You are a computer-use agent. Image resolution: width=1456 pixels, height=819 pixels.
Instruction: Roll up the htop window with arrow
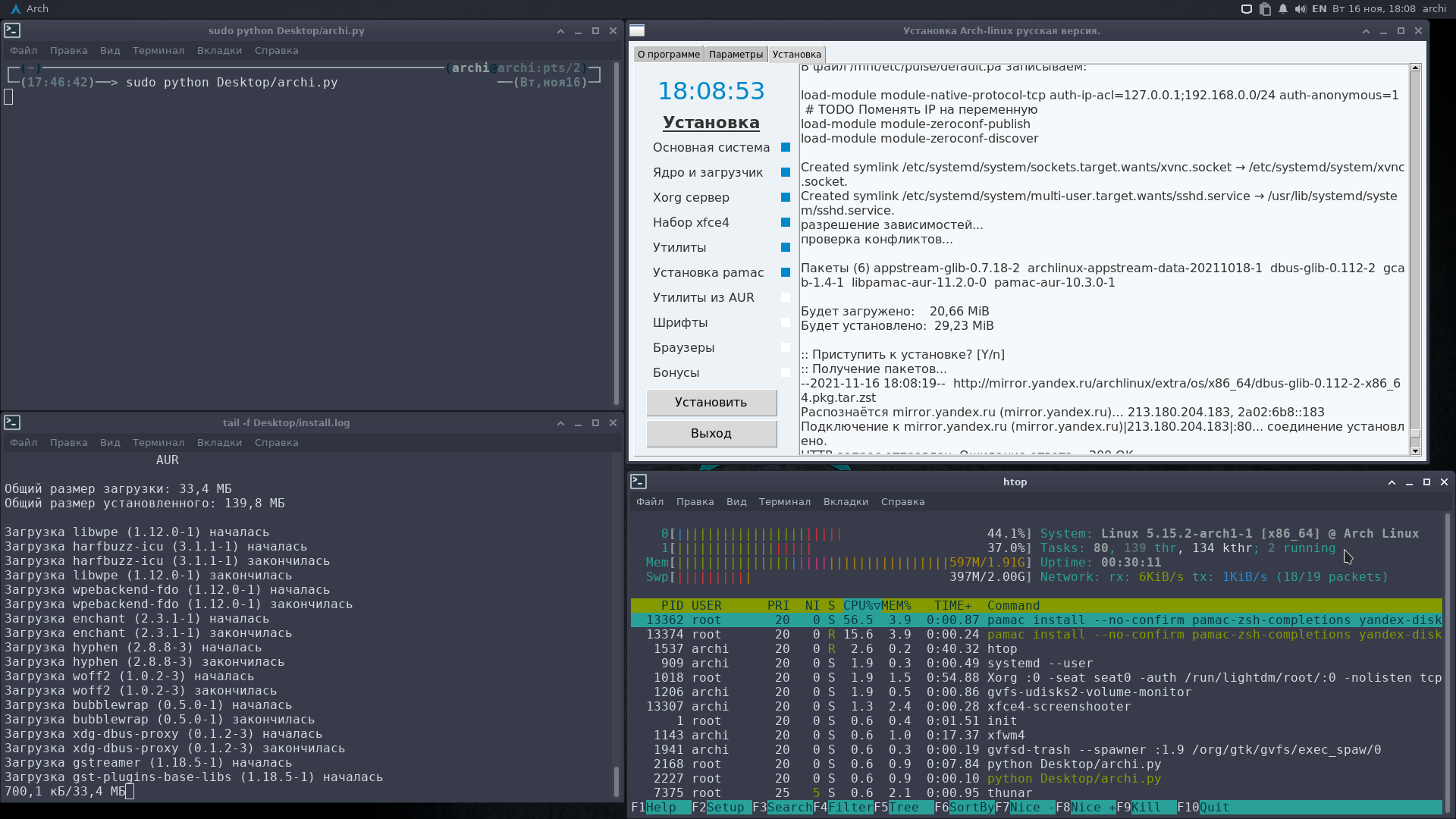[x=1392, y=482]
